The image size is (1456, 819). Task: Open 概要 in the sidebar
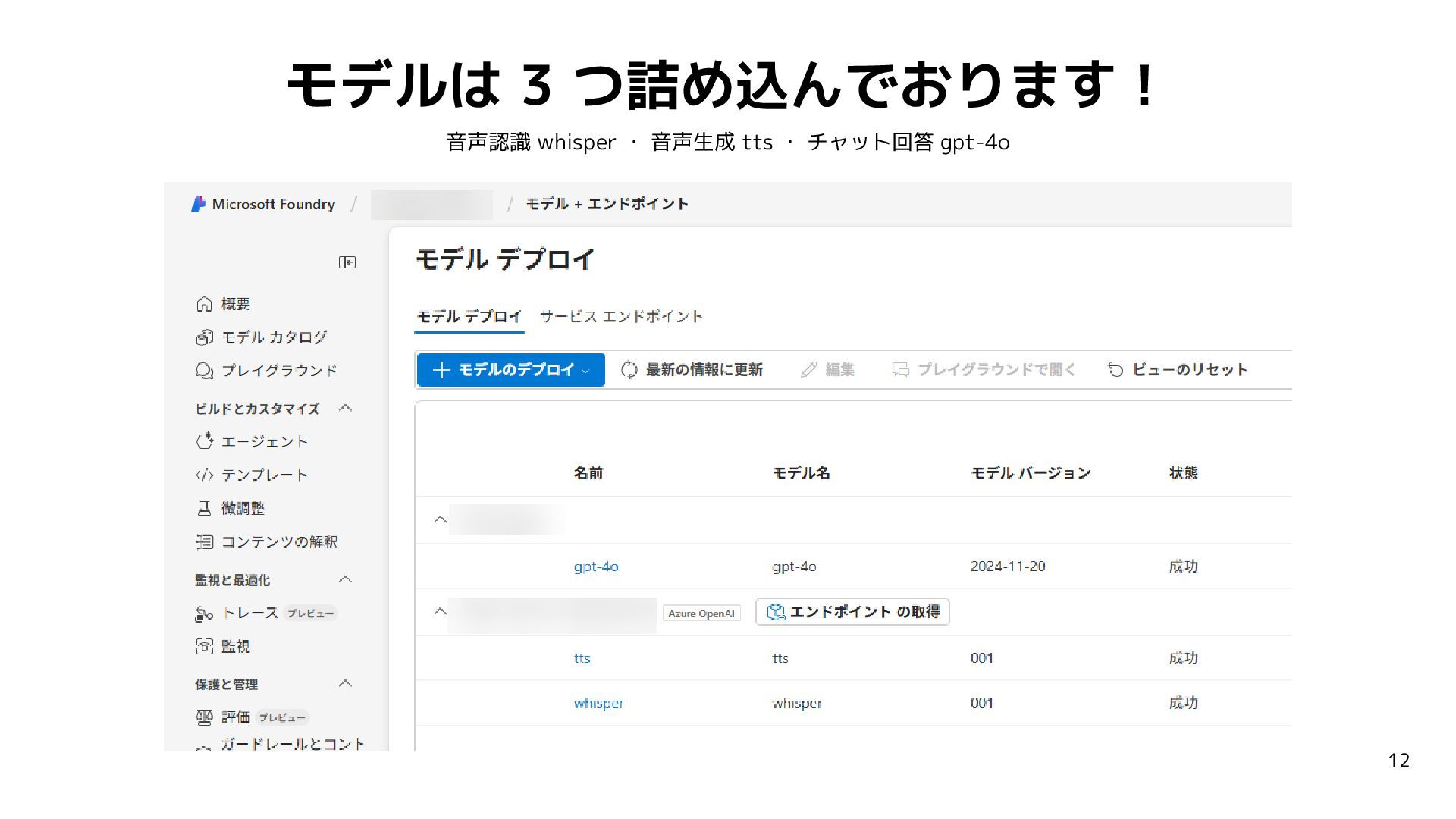tap(235, 304)
